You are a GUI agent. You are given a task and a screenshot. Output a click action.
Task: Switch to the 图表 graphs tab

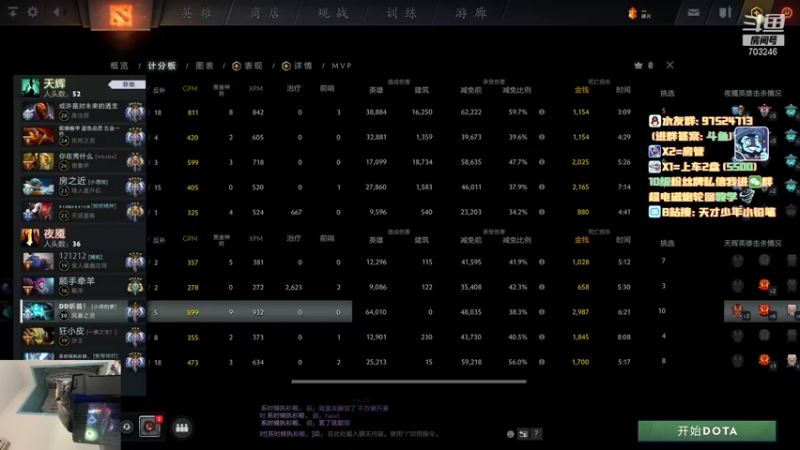click(x=205, y=66)
